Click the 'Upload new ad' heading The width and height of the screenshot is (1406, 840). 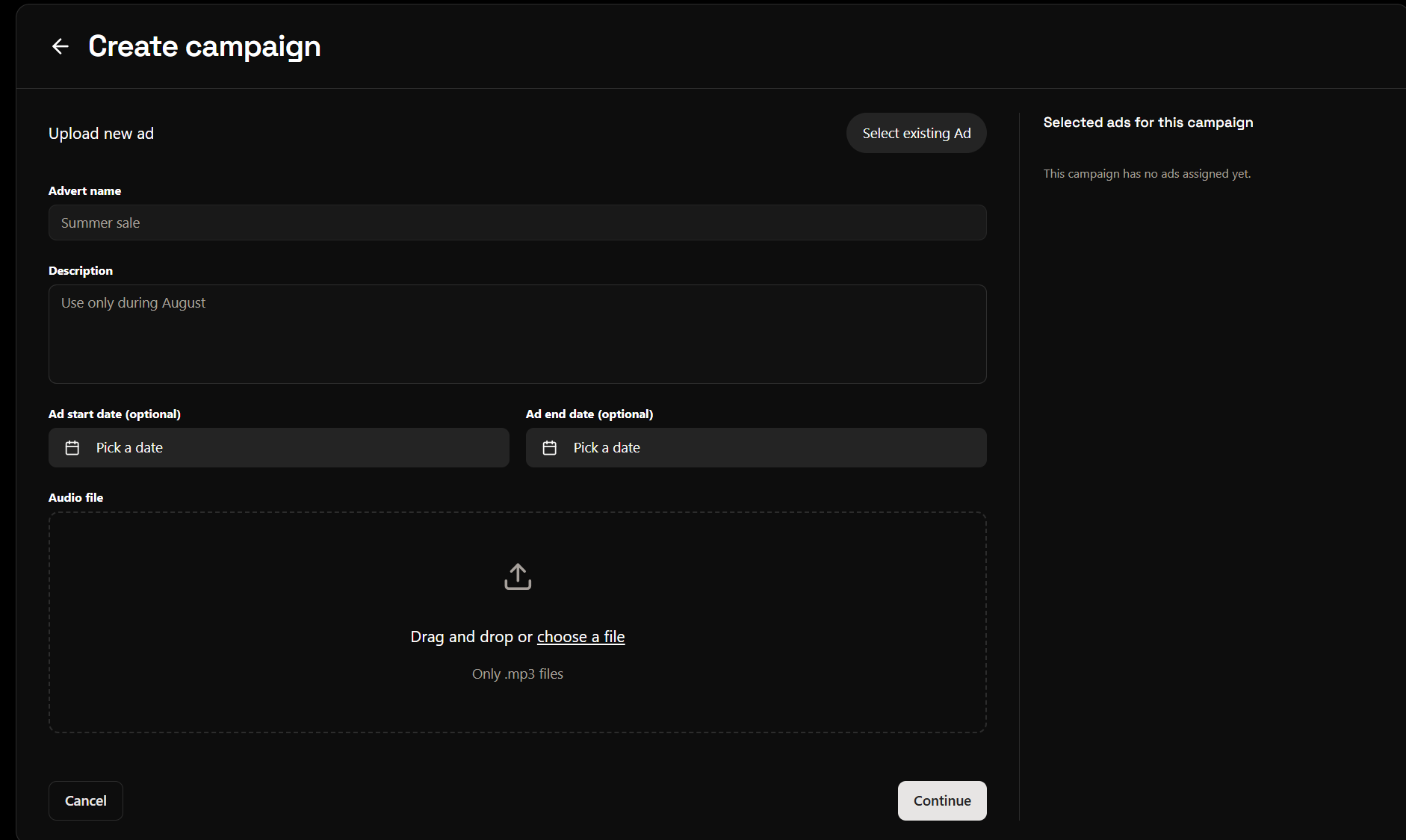(x=101, y=134)
